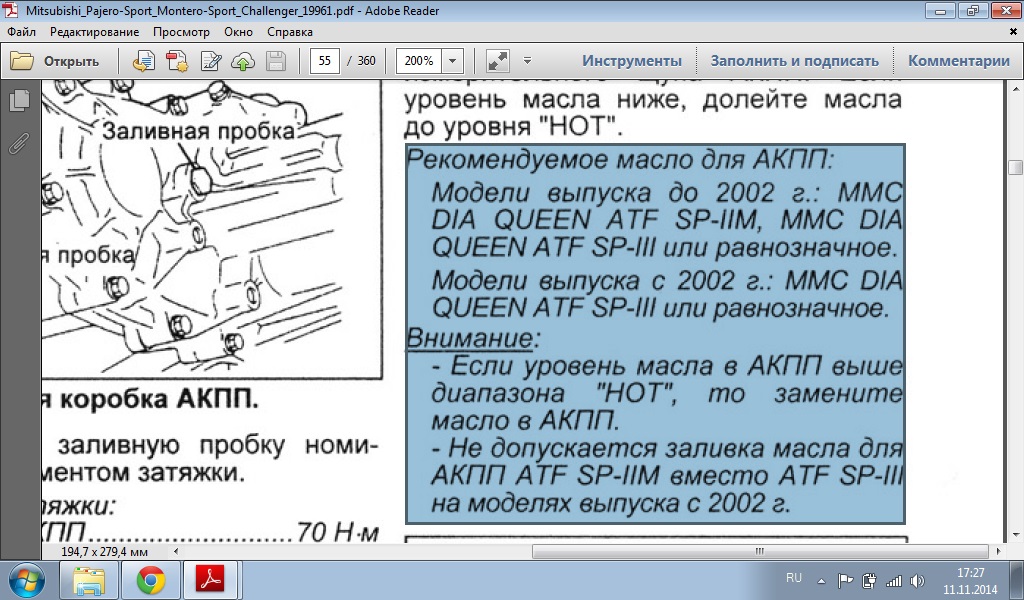Open the Файл menu

click(23, 31)
